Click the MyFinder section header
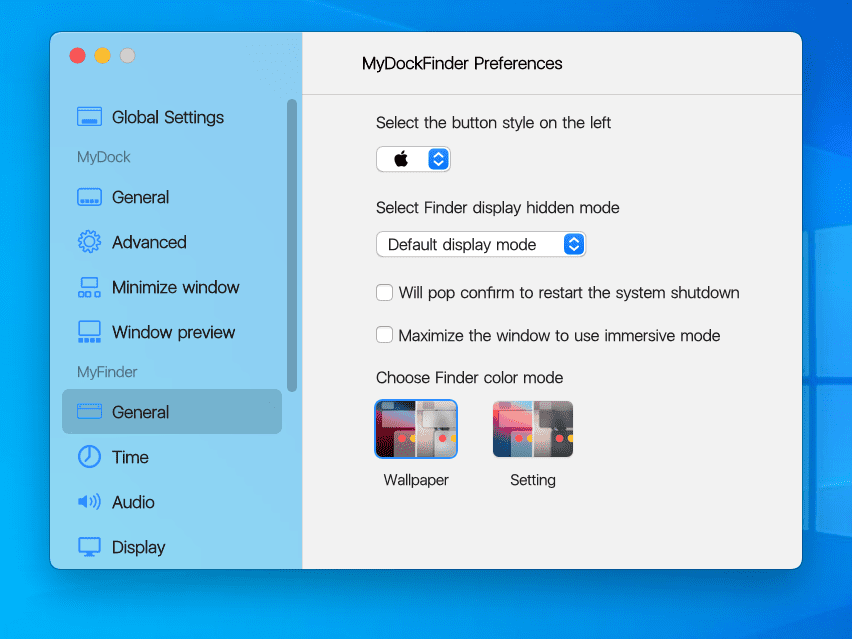Screen dimensions: 852x639 click(107, 372)
